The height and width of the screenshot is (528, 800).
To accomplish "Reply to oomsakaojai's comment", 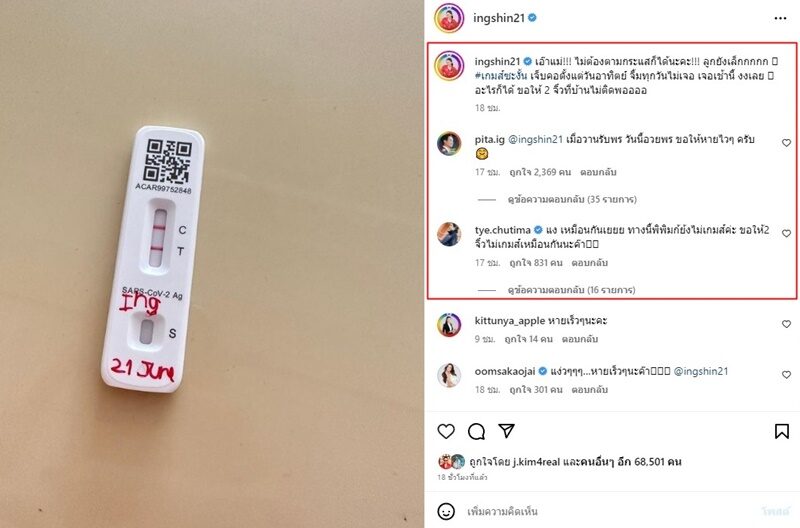I will pos(589,389).
